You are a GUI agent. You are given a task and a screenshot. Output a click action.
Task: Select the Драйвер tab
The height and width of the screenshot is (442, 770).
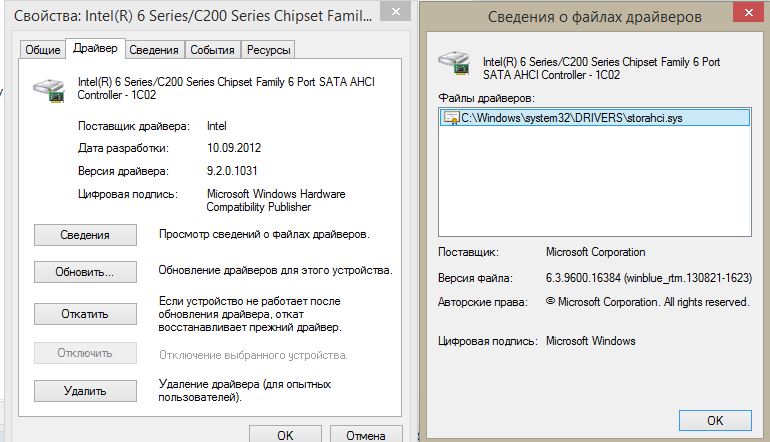click(95, 49)
